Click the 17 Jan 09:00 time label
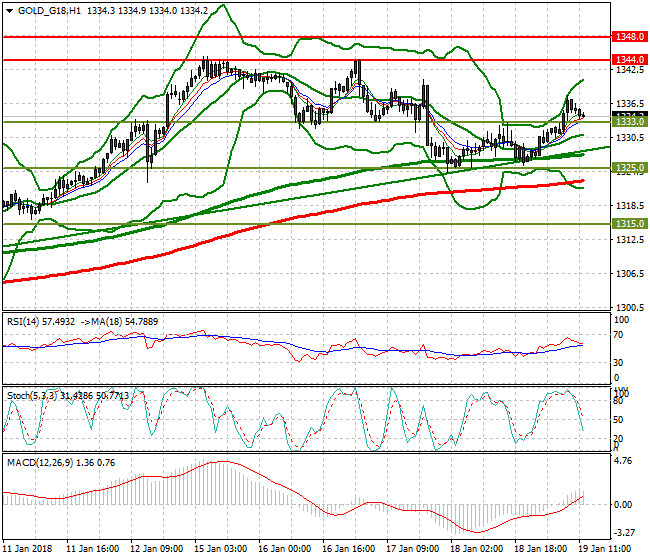Image resolution: width=650 pixels, height=560 pixels. point(412,549)
